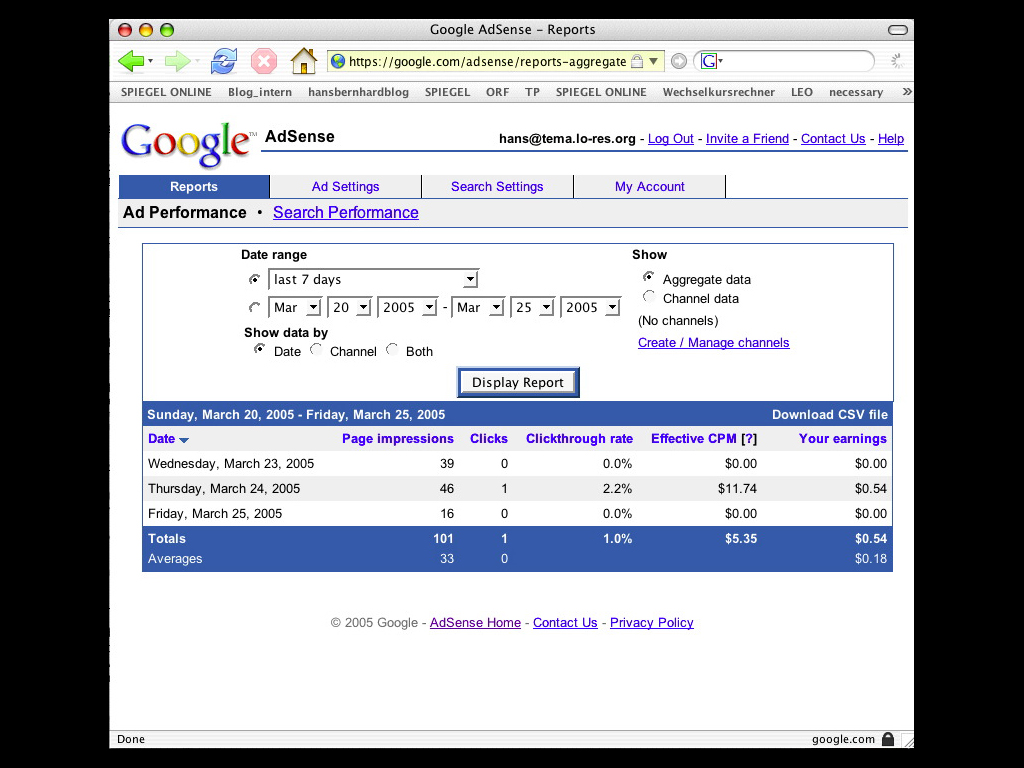Open the last 7 days dropdown
Screen dimensions: 1024x768
pyautogui.click(x=373, y=279)
